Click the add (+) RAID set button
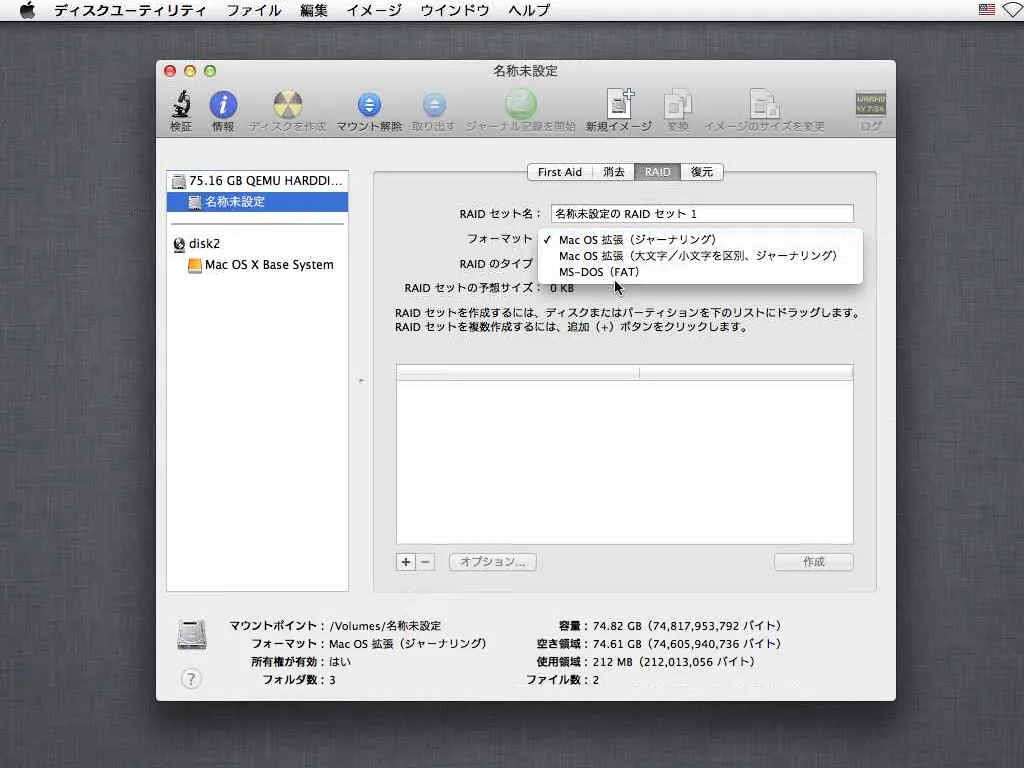 coord(406,562)
